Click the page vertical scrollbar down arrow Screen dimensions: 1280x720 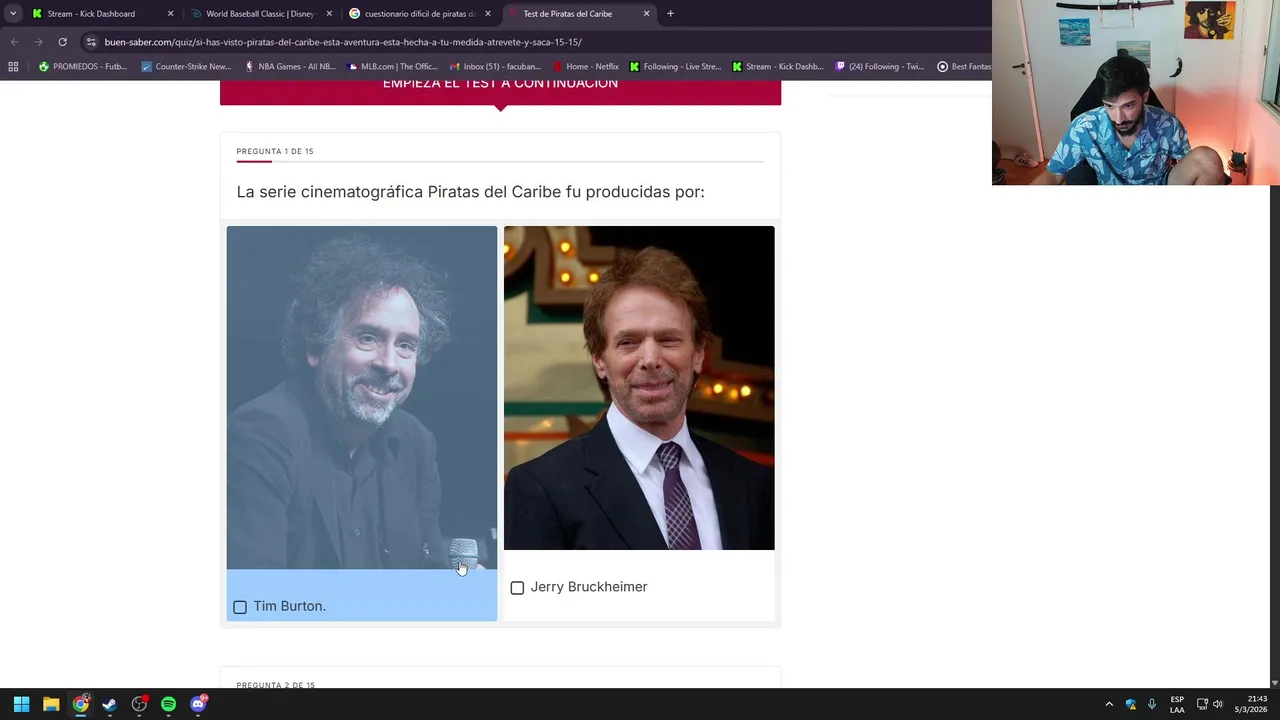[x=1274, y=683]
